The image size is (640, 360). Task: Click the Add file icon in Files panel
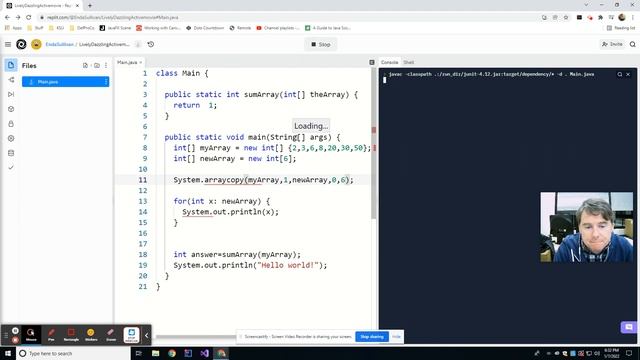(85, 65)
